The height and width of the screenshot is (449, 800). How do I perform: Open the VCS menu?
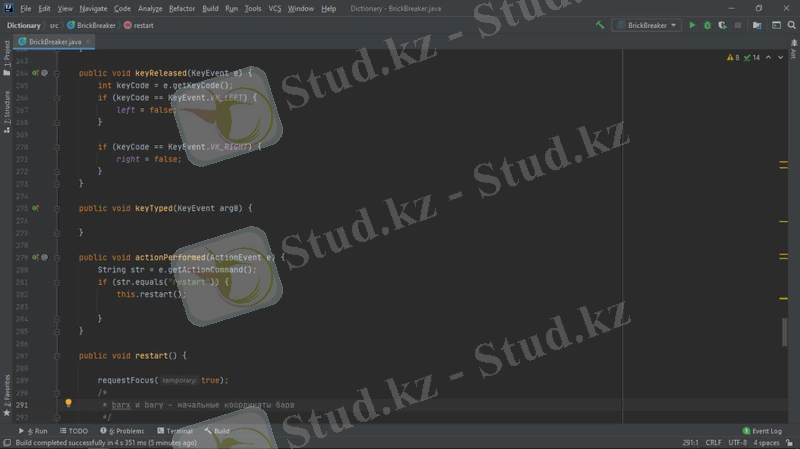click(x=274, y=9)
